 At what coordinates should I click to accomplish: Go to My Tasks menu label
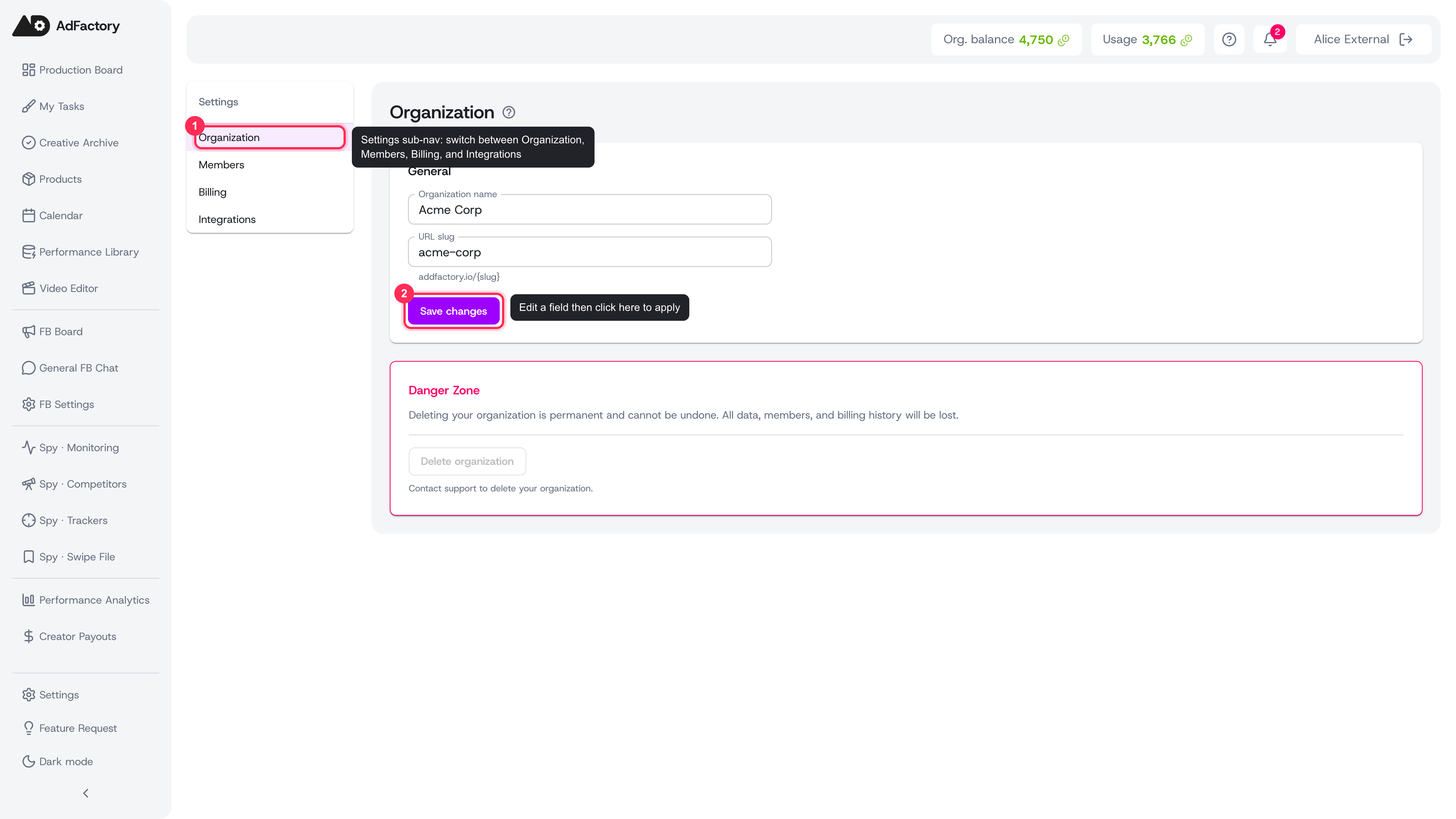click(x=61, y=106)
